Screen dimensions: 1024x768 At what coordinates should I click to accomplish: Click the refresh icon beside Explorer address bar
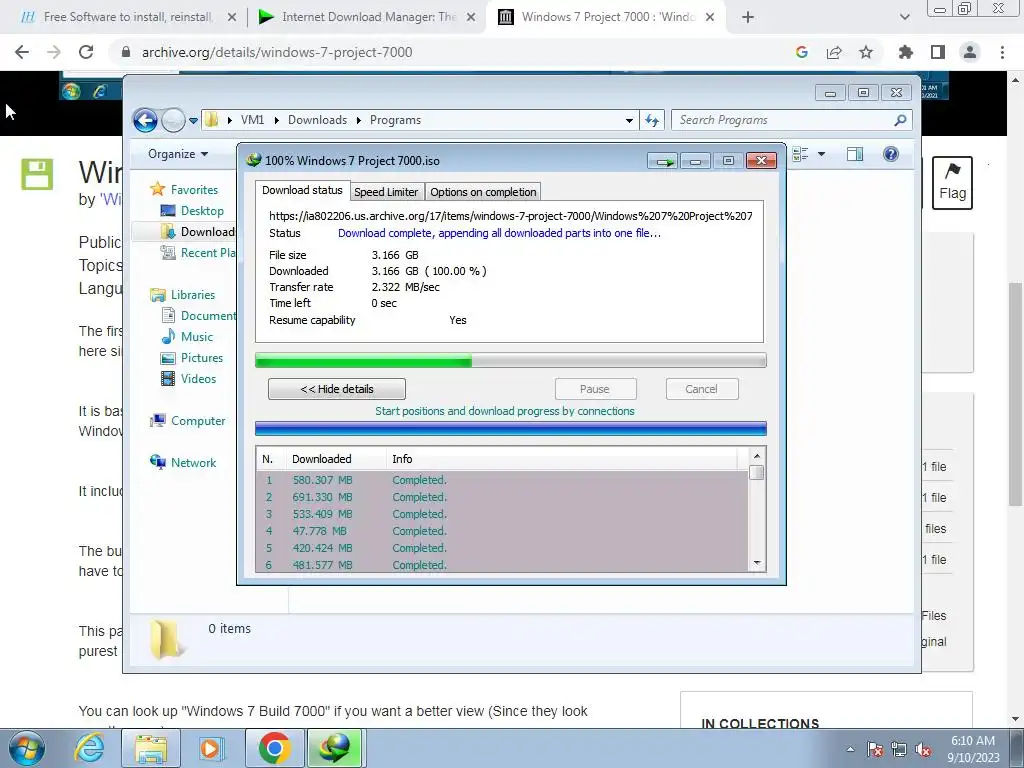click(x=652, y=120)
